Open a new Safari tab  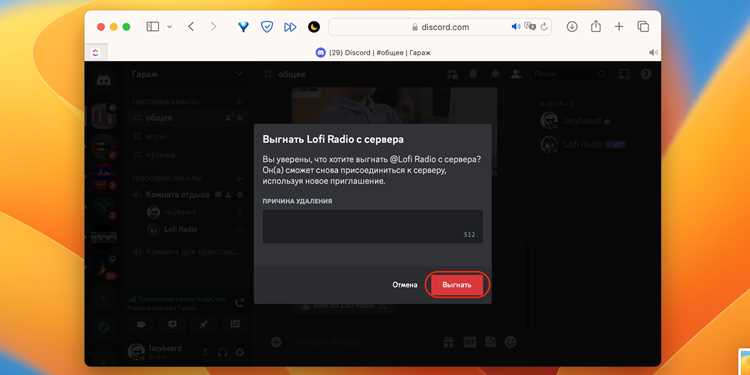(619, 27)
